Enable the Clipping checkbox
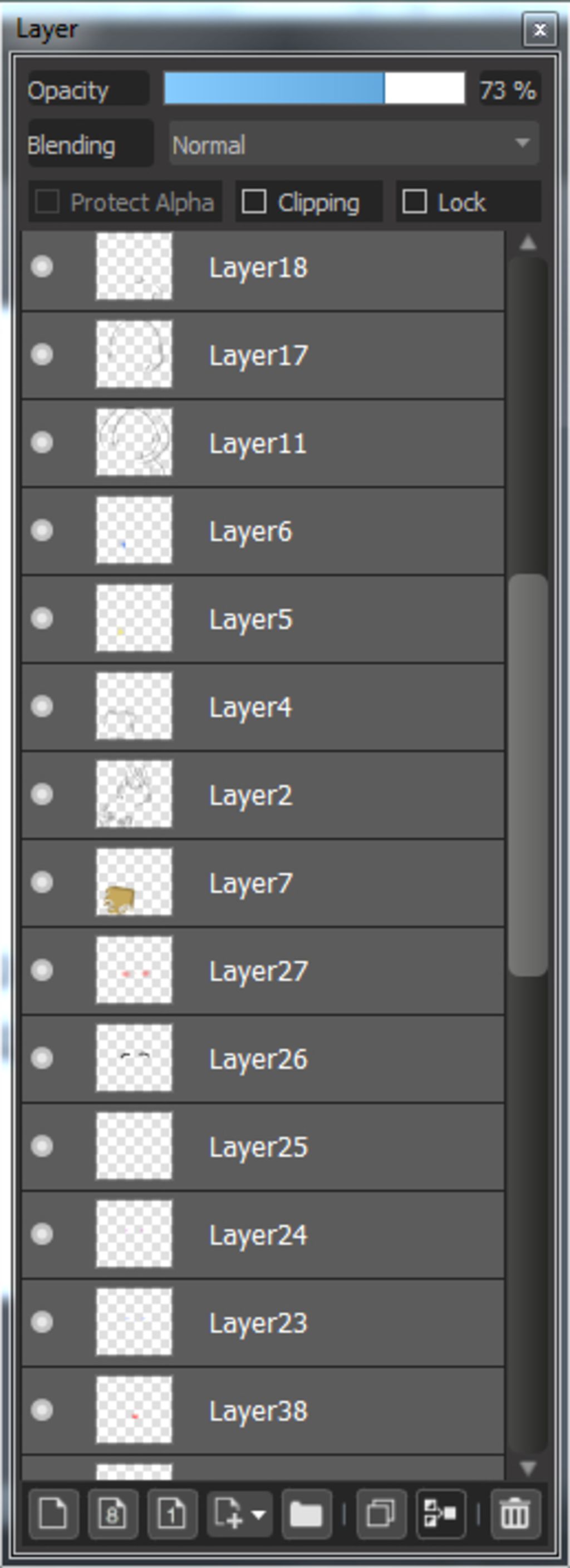570x1568 pixels. pos(254,201)
